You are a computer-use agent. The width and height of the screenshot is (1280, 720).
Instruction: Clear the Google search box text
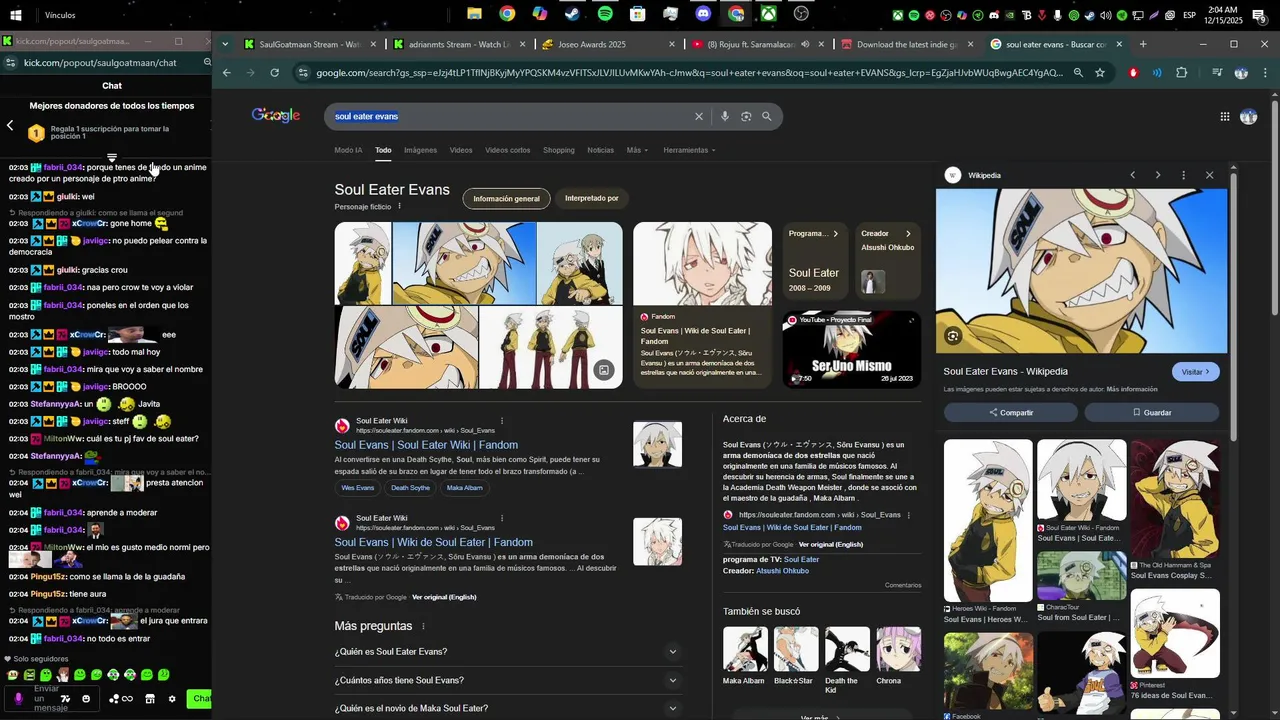pyautogui.click(x=699, y=117)
